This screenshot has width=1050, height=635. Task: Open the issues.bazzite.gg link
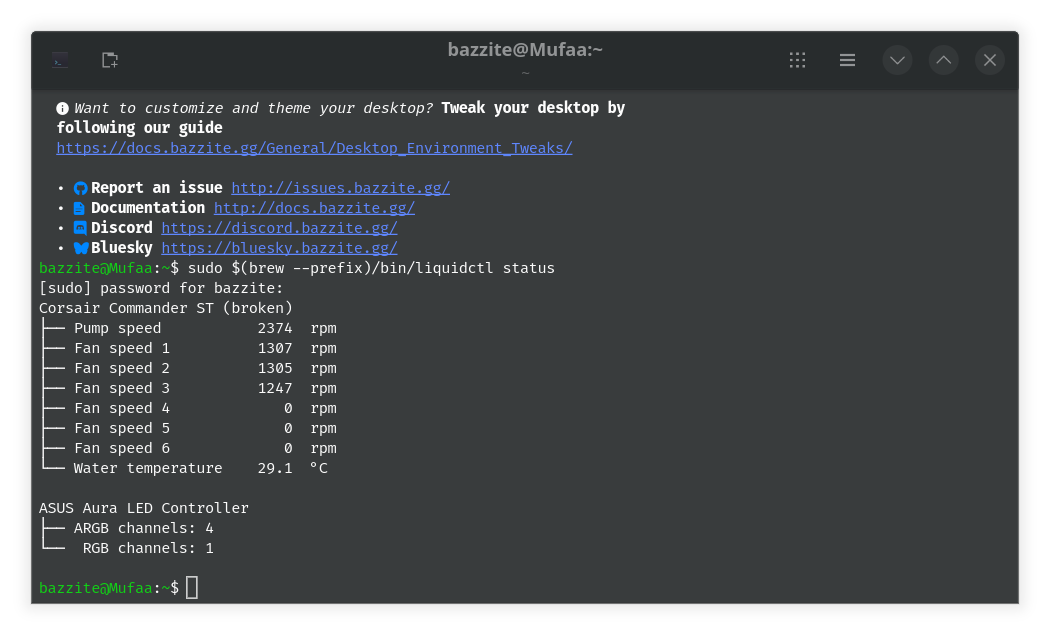340,188
